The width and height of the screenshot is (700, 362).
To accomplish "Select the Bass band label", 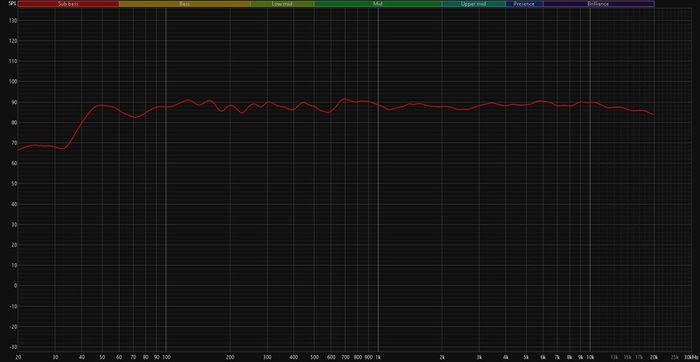I will 184,4.
